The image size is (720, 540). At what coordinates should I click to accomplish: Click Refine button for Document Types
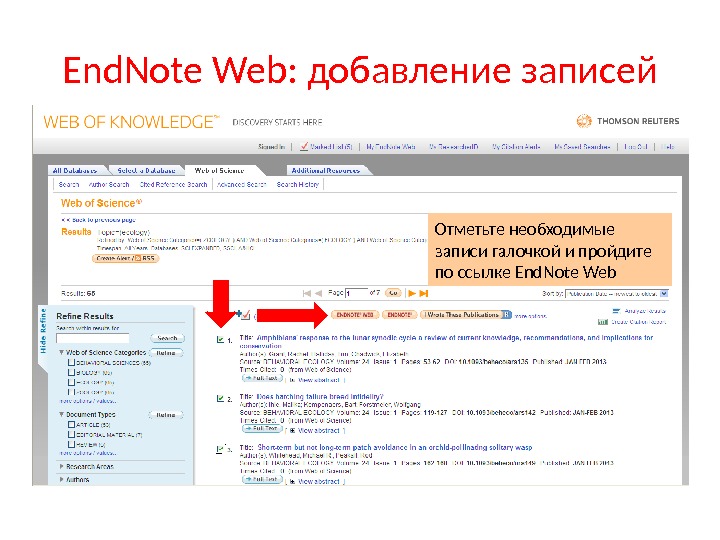[x=166, y=415]
